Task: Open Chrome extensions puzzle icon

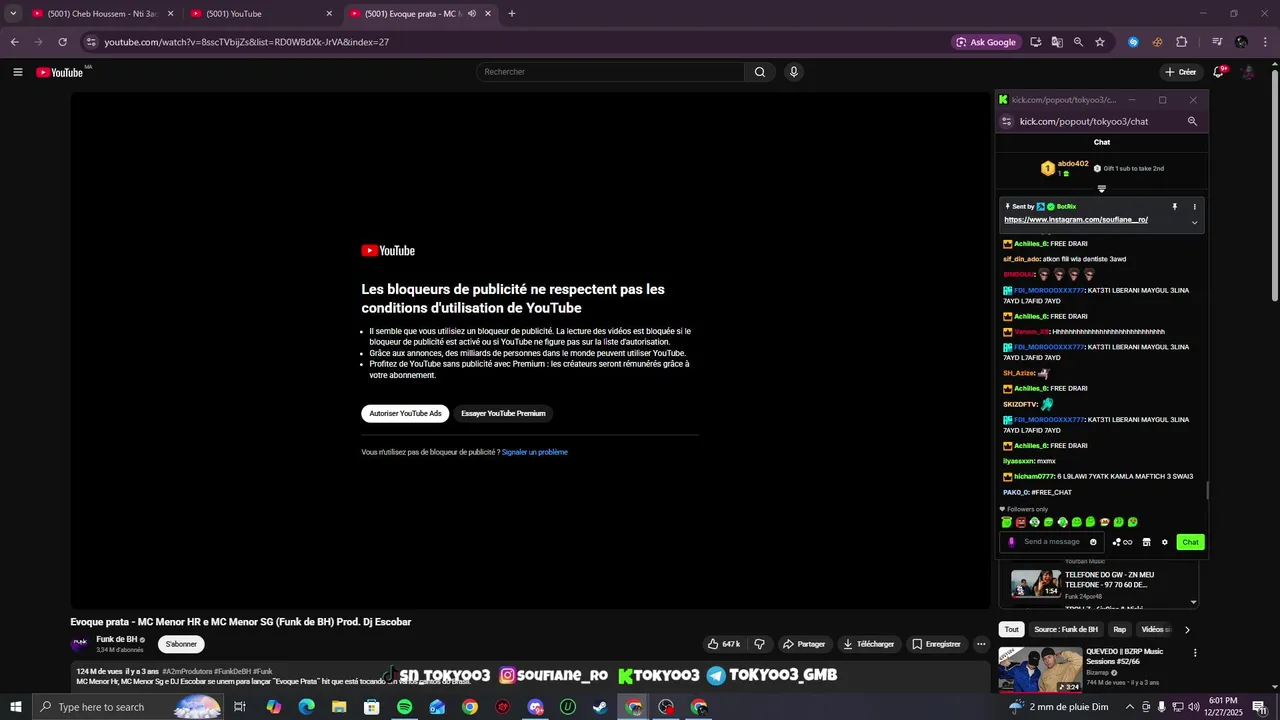Action: (1181, 42)
